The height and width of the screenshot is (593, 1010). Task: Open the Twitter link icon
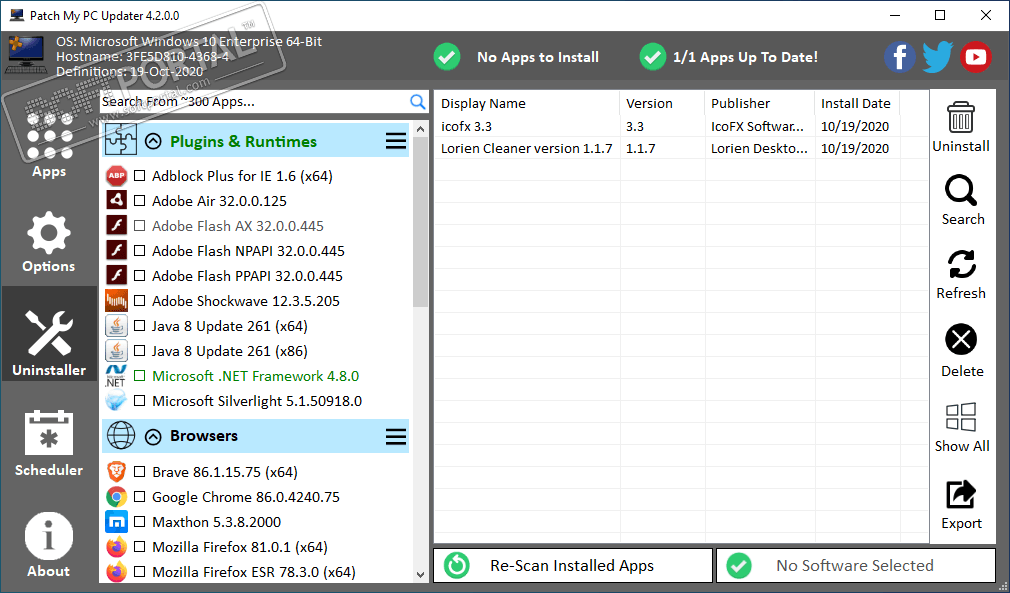click(938, 57)
